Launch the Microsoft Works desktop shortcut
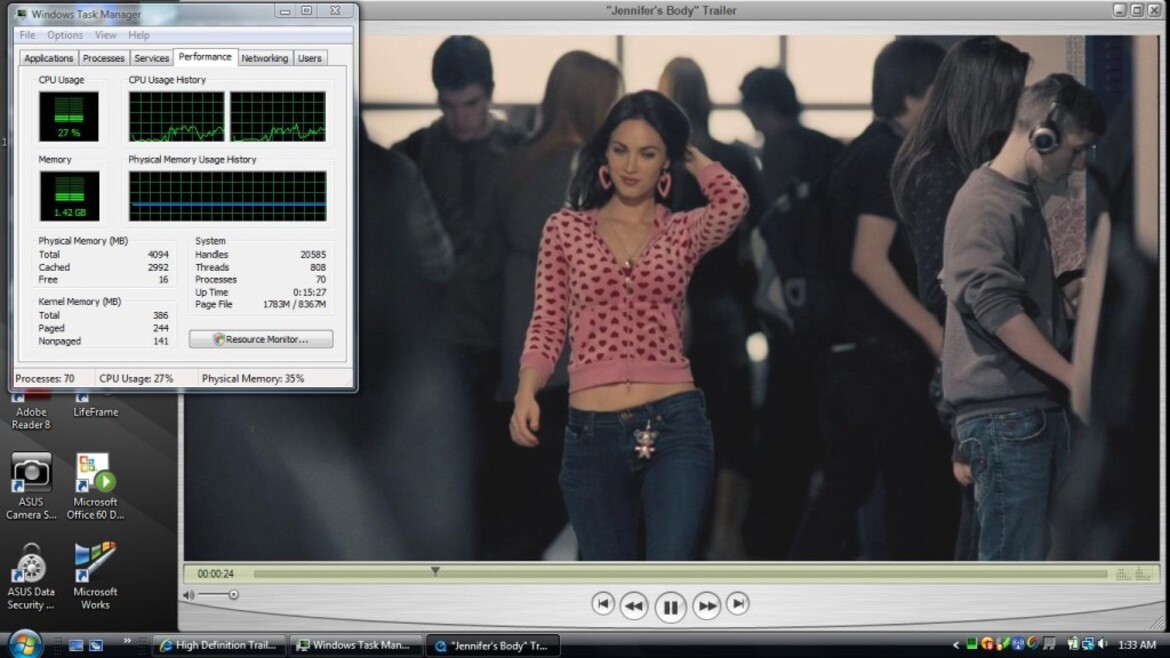The width and height of the screenshot is (1170, 658). 95,577
